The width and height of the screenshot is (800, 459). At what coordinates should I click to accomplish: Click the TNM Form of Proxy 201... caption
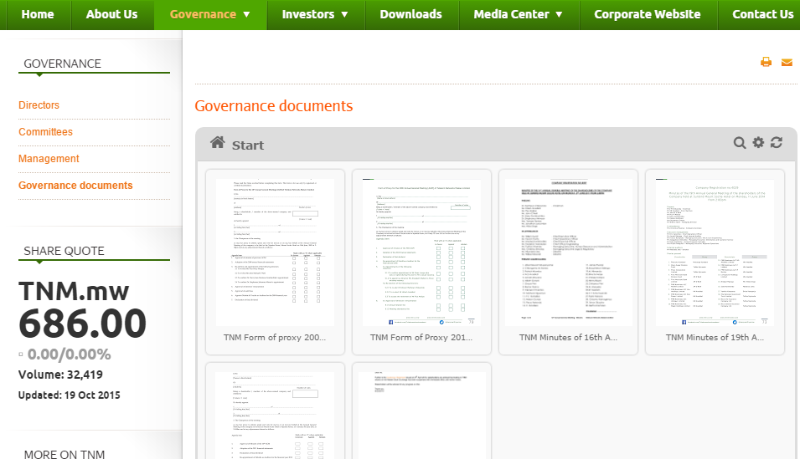pyautogui.click(x=421, y=337)
